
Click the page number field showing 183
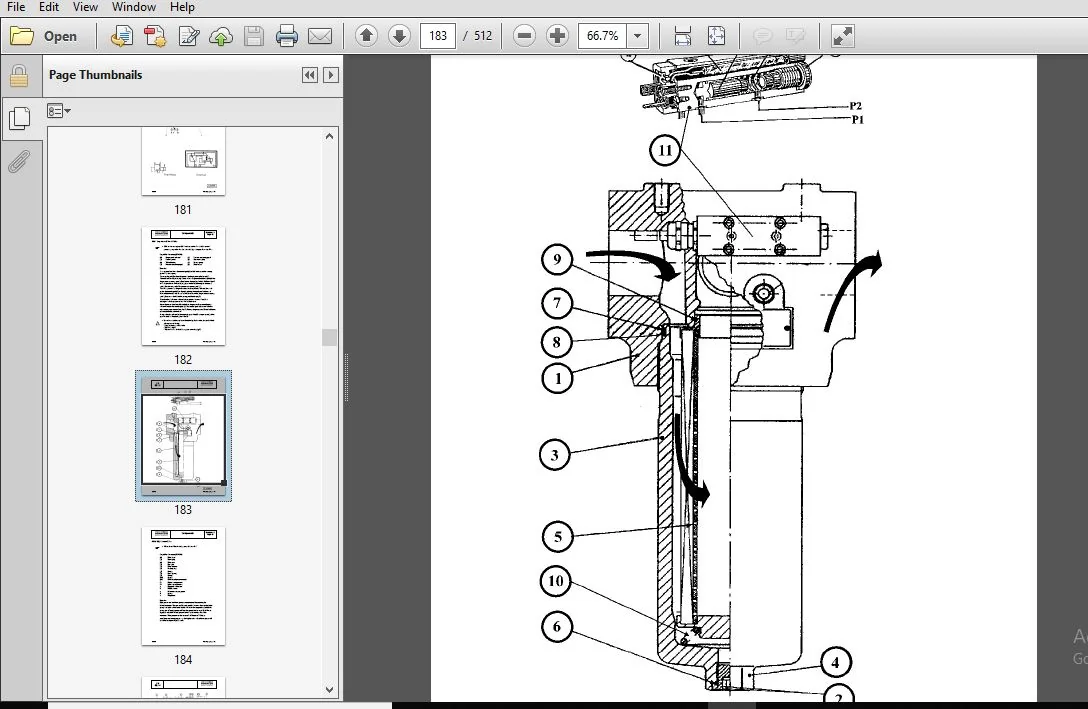pos(438,36)
